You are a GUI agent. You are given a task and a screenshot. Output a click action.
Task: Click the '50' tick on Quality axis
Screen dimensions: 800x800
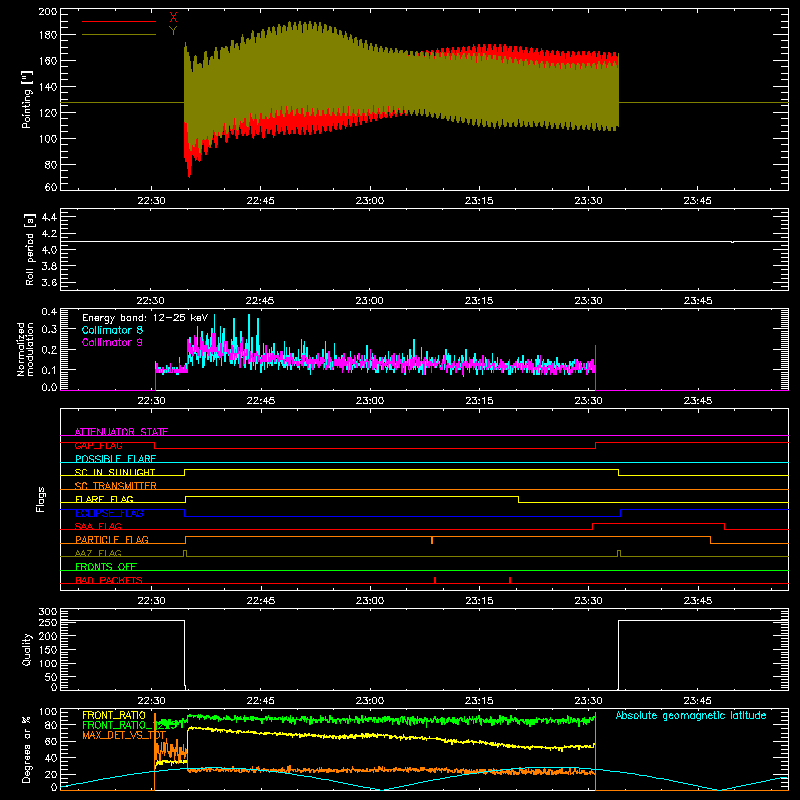click(51, 677)
